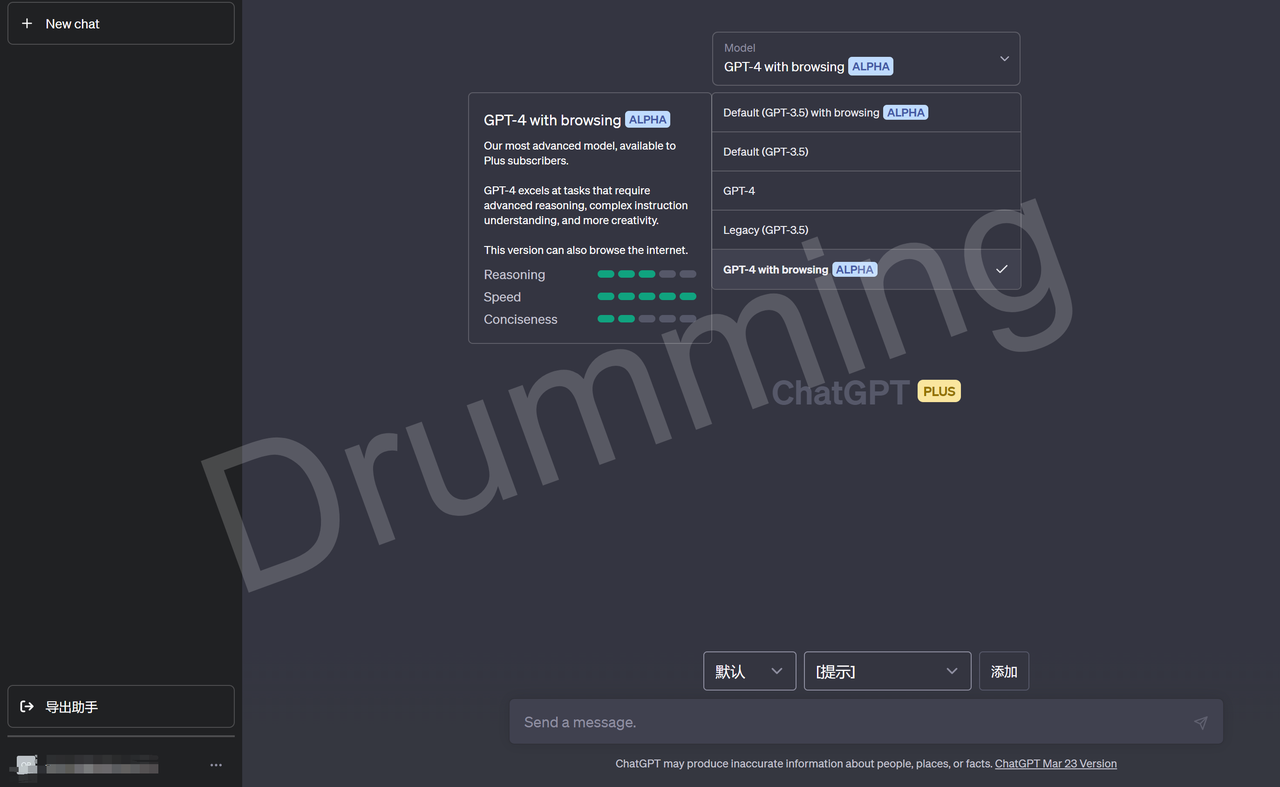Select Default (GPT-3.5) with browsing option
Screen dimensions: 1280x787
(x=800, y=113)
